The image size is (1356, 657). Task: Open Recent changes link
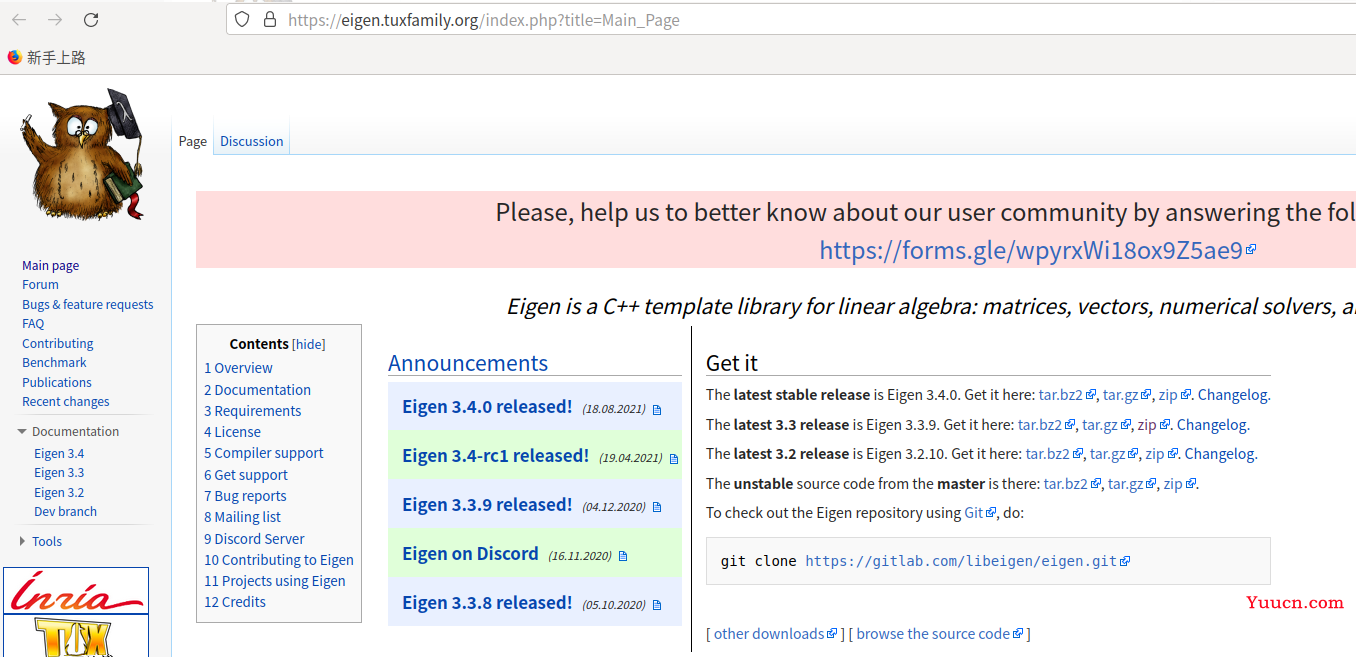pyautogui.click(x=66, y=401)
